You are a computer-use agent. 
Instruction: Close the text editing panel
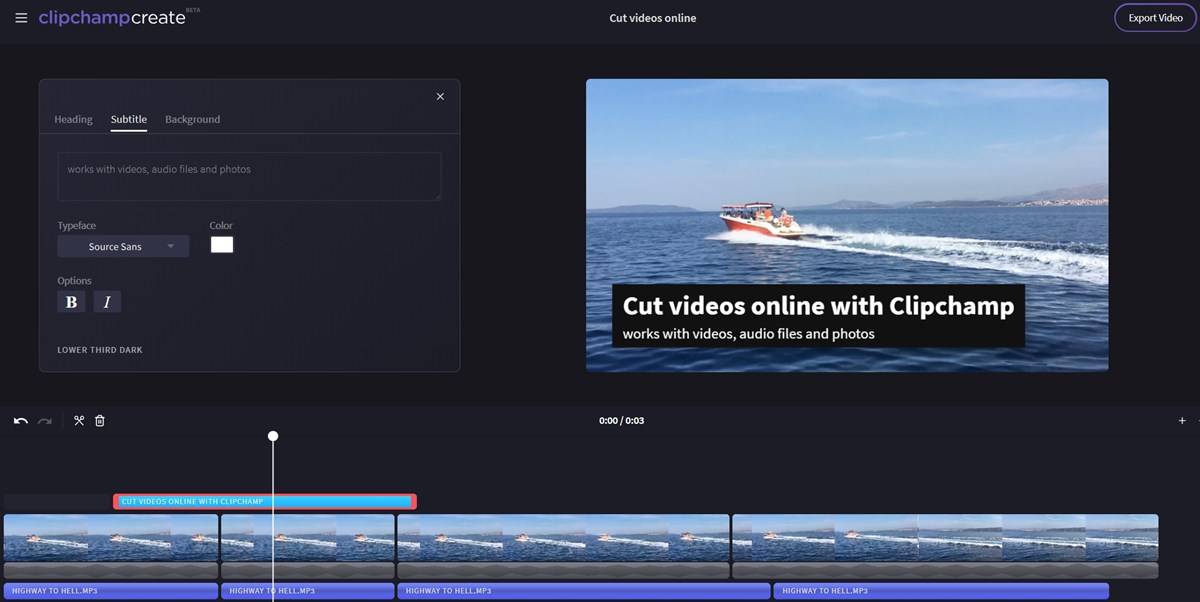coord(440,96)
